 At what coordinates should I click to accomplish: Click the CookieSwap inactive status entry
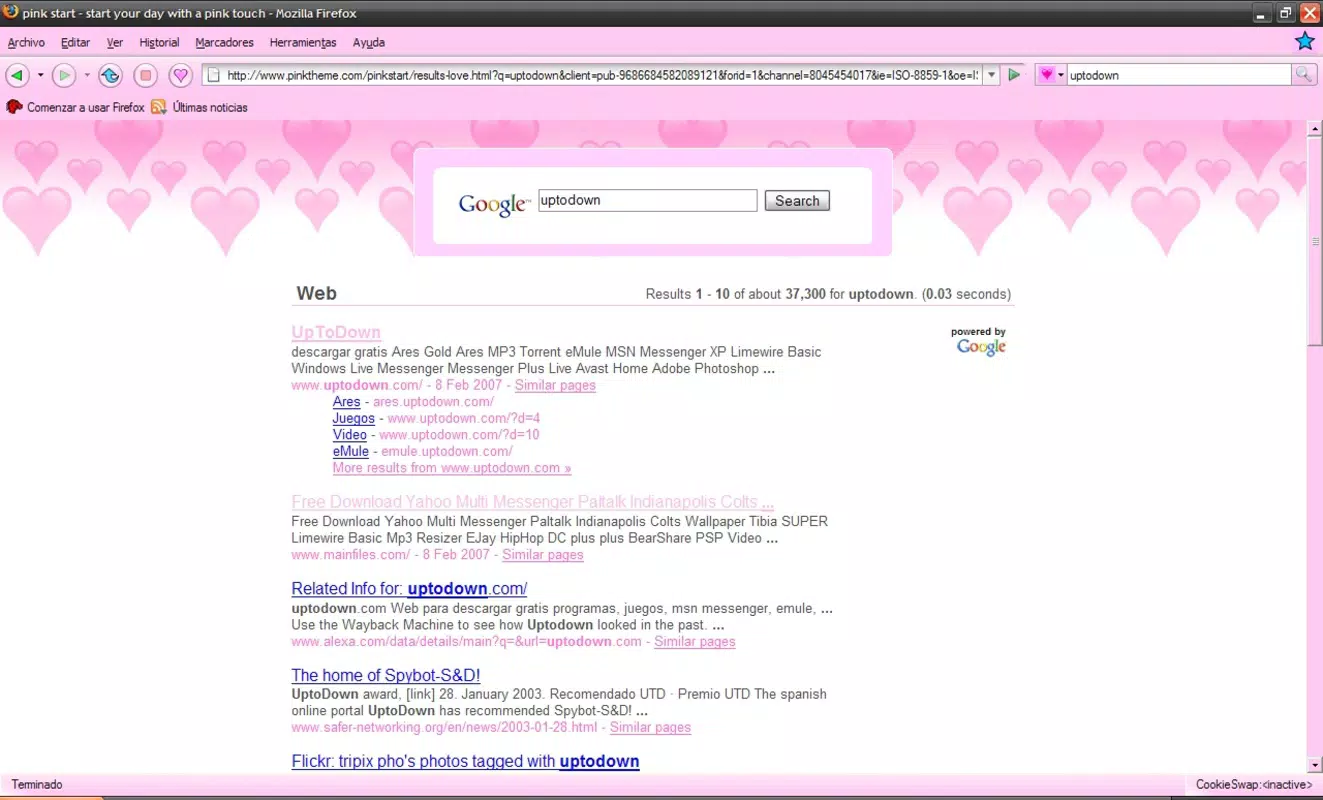[1254, 785]
